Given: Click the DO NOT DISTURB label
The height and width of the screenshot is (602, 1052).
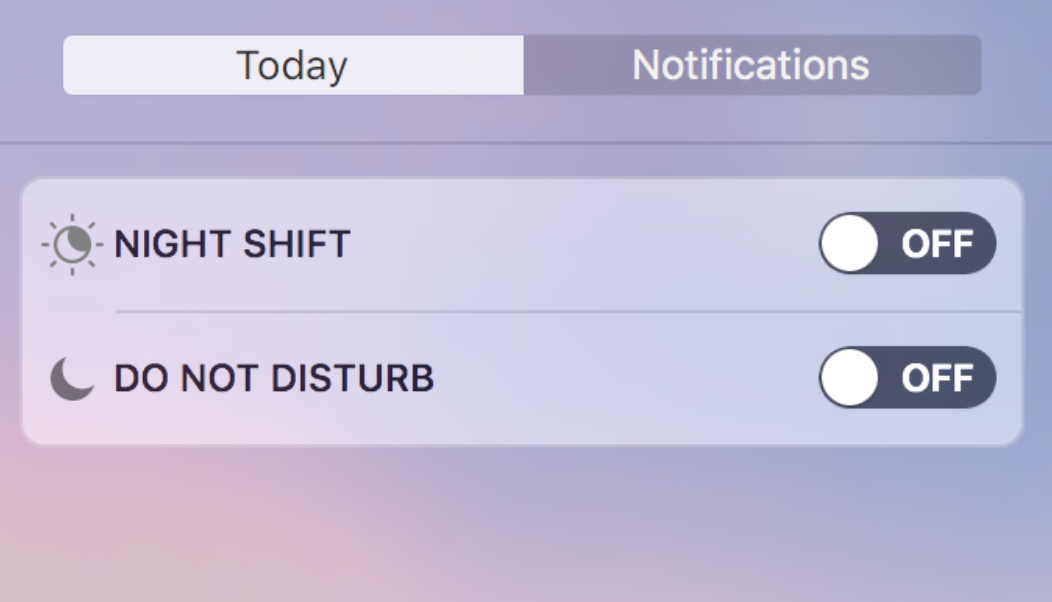Looking at the screenshot, I should click(274, 379).
